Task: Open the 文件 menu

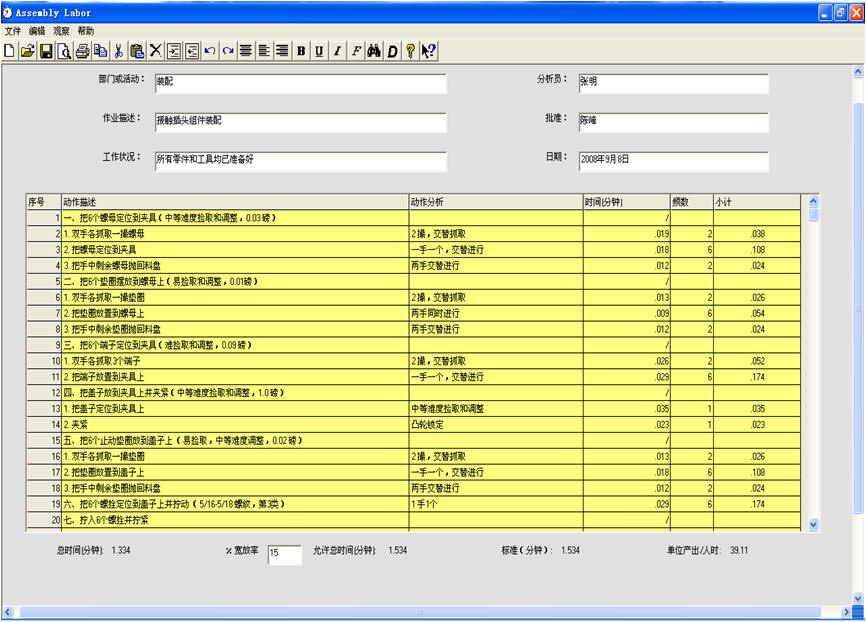Action: [x=12, y=31]
